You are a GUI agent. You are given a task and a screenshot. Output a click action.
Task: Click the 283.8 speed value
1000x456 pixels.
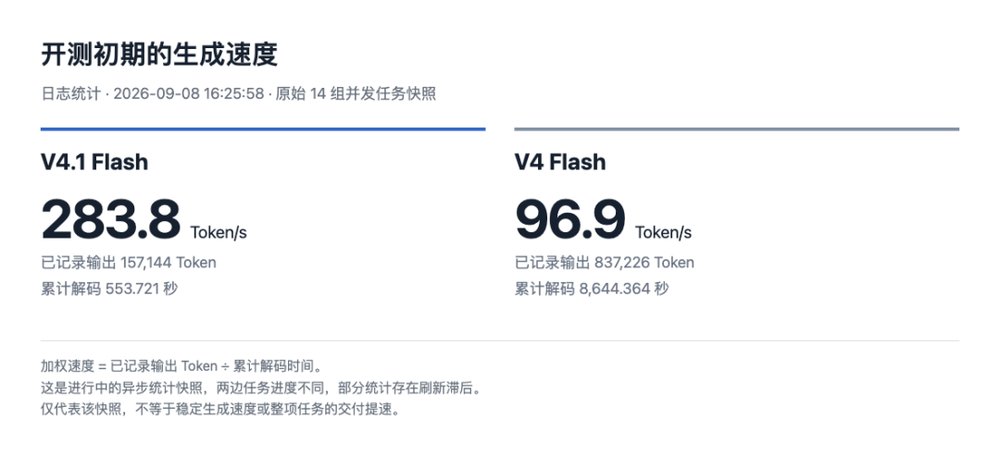(x=111, y=219)
